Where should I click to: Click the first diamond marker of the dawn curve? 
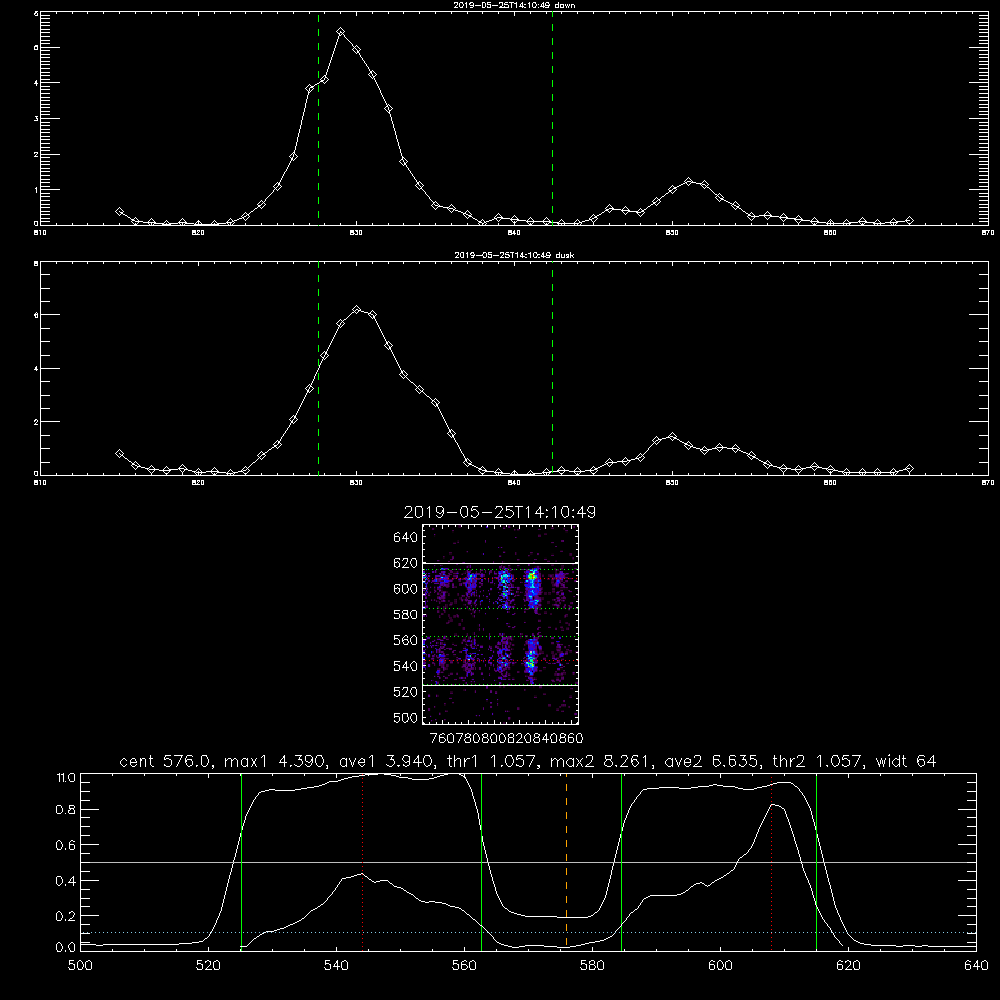(119, 211)
